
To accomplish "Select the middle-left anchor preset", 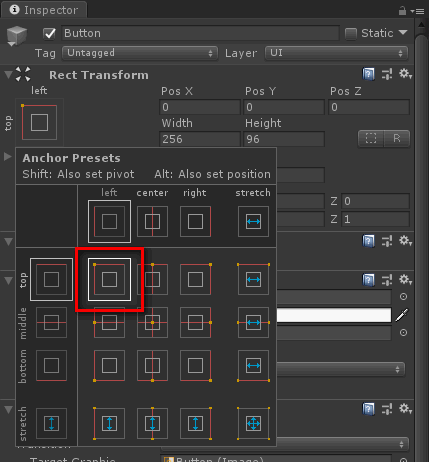I will point(109,322).
